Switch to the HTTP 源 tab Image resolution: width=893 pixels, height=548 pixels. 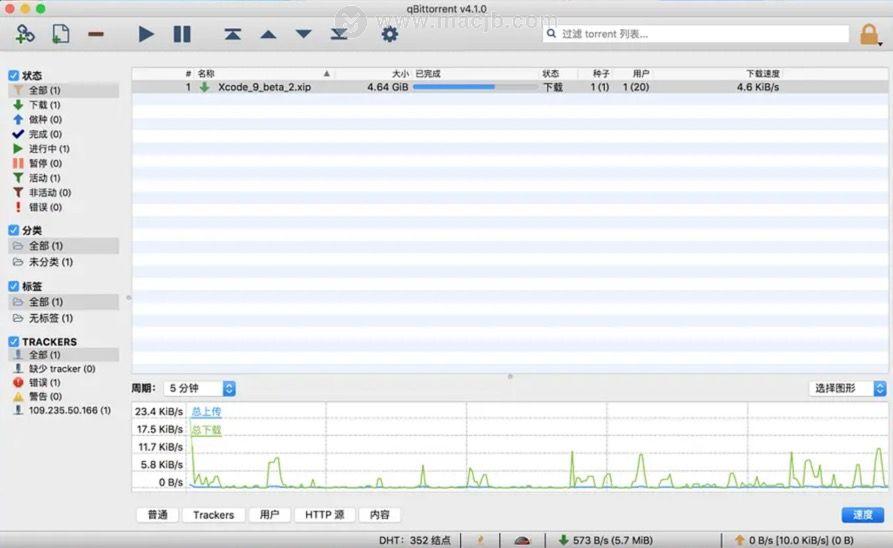click(325, 515)
